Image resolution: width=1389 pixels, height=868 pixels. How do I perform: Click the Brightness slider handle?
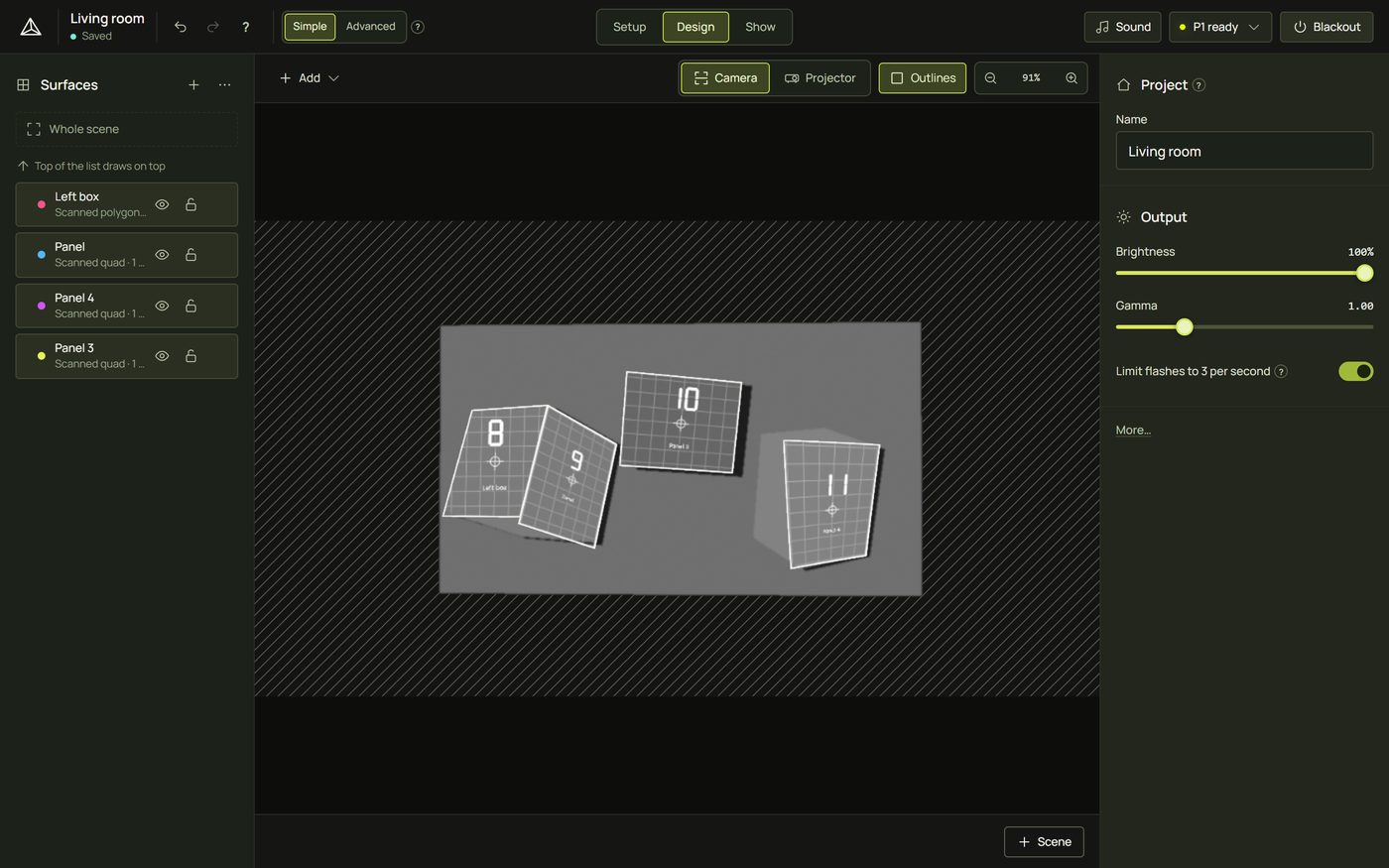point(1364,273)
